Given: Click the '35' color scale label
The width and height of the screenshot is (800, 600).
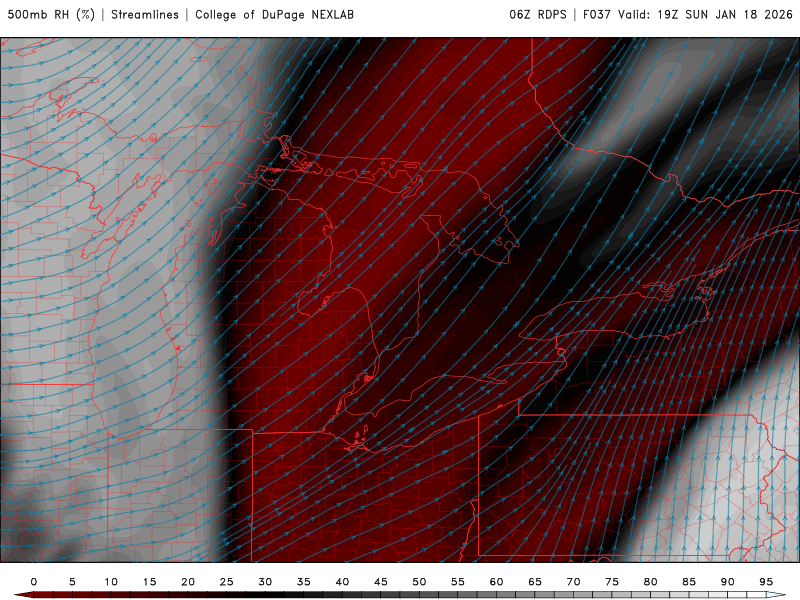Looking at the screenshot, I should click(304, 582).
